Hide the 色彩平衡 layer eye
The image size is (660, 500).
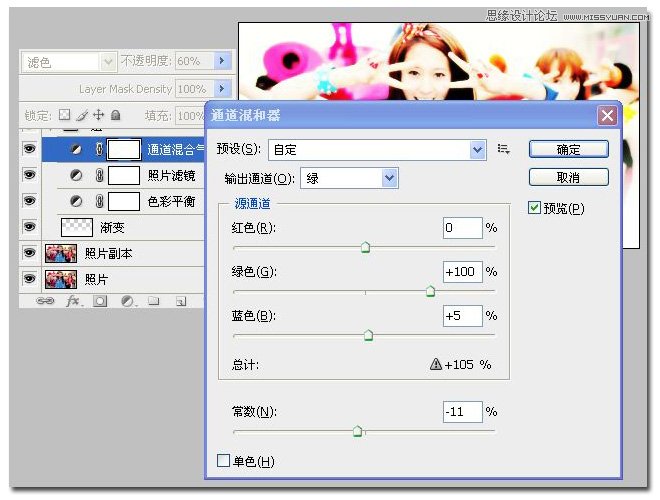tap(29, 200)
